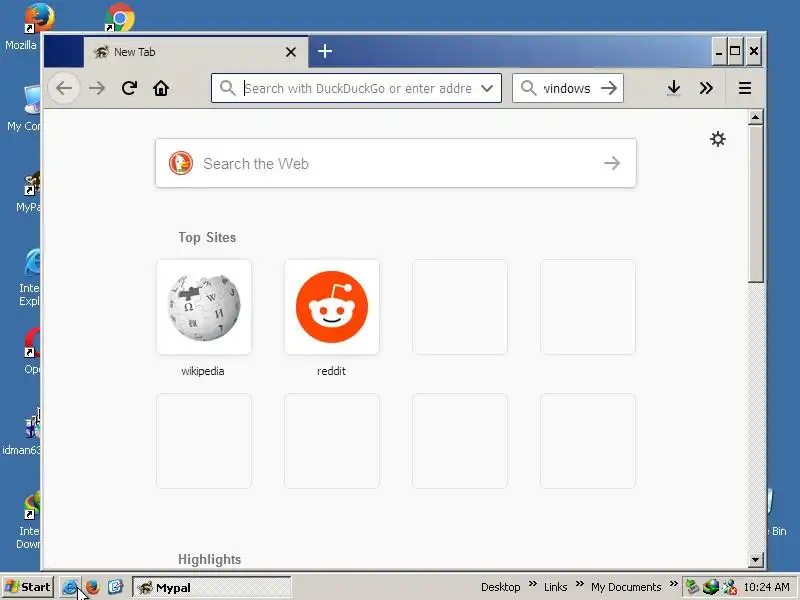This screenshot has width=800, height=600.
Task: Open the Desktop toolbar on taskbar
Action: [501, 587]
